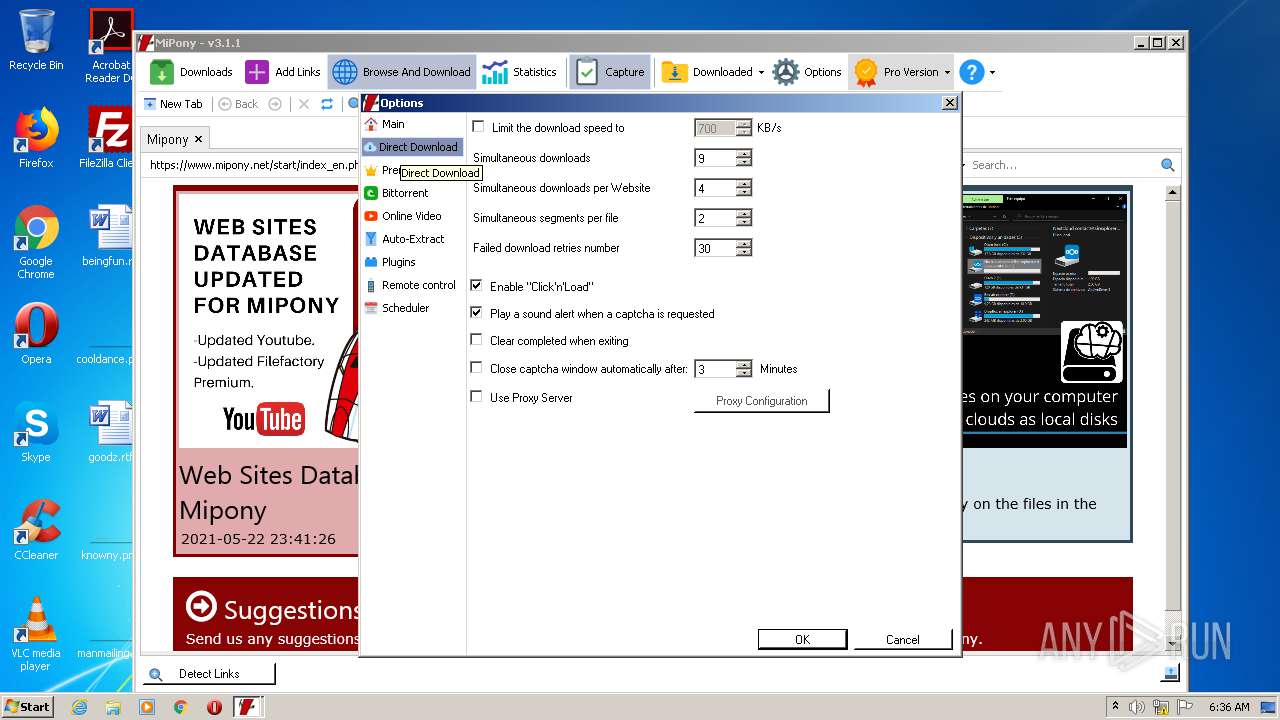Open the CCleaner desktop shortcut

pyautogui.click(x=36, y=530)
